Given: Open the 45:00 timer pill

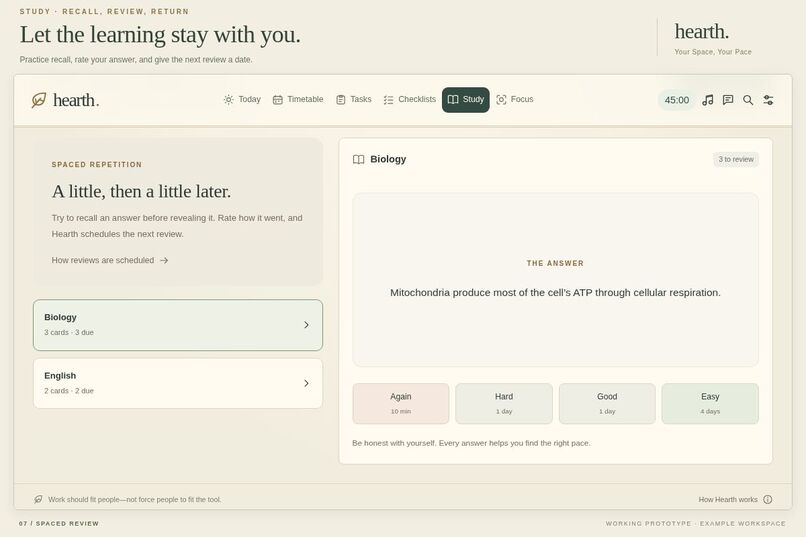Looking at the screenshot, I should 676,100.
